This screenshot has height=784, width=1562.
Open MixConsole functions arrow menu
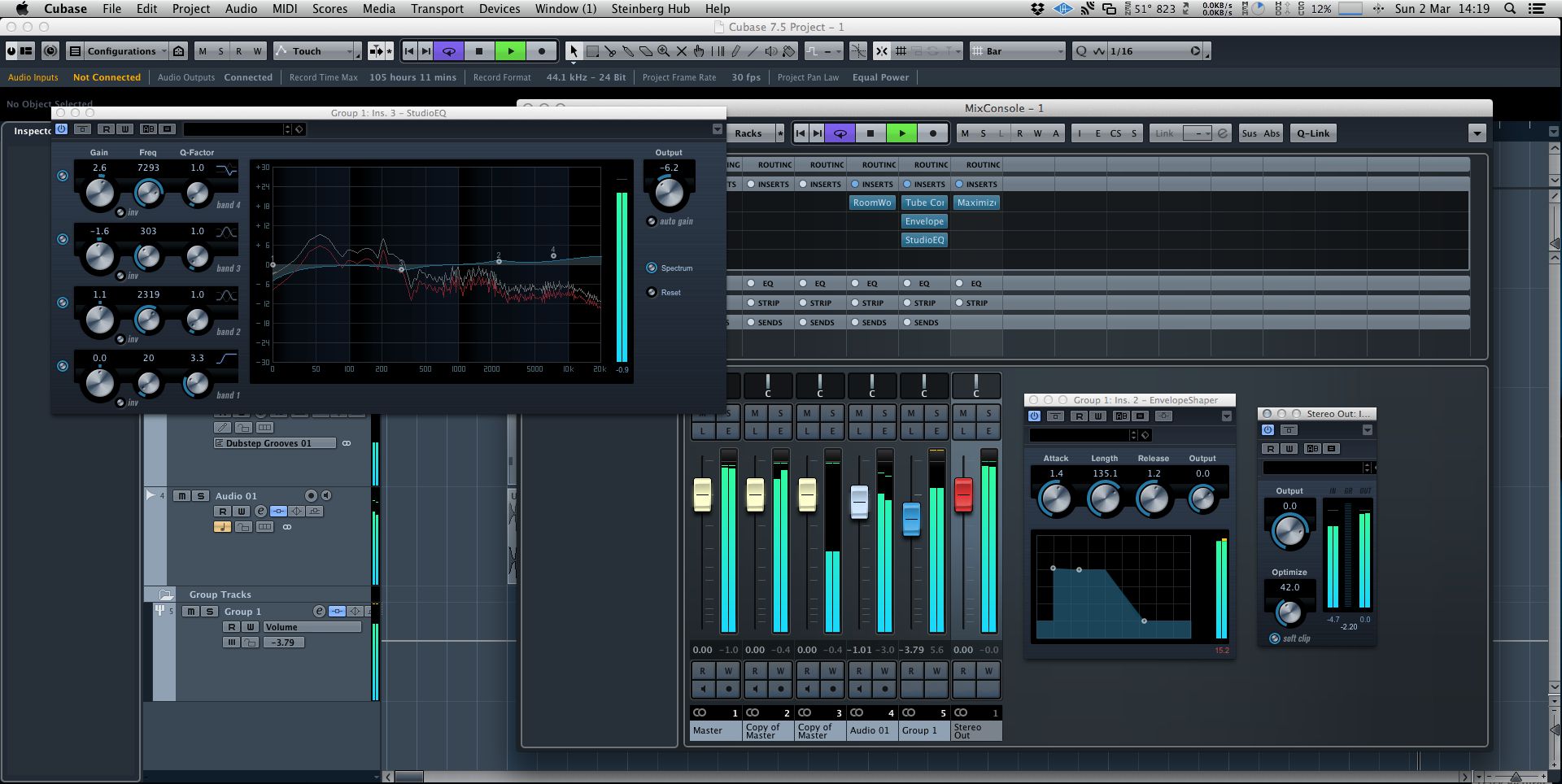point(1477,133)
